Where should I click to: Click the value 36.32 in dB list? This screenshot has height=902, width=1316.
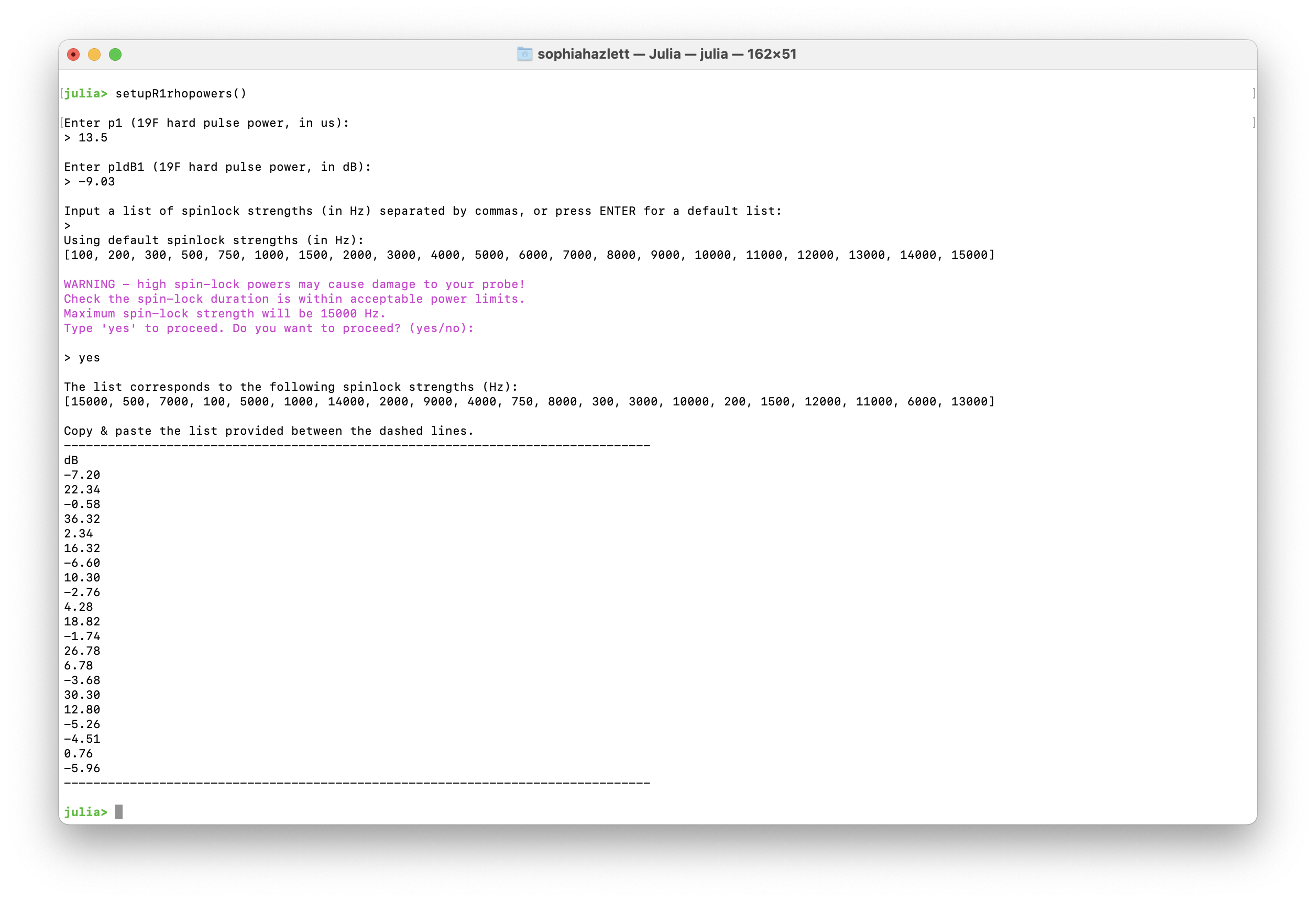pyautogui.click(x=82, y=519)
